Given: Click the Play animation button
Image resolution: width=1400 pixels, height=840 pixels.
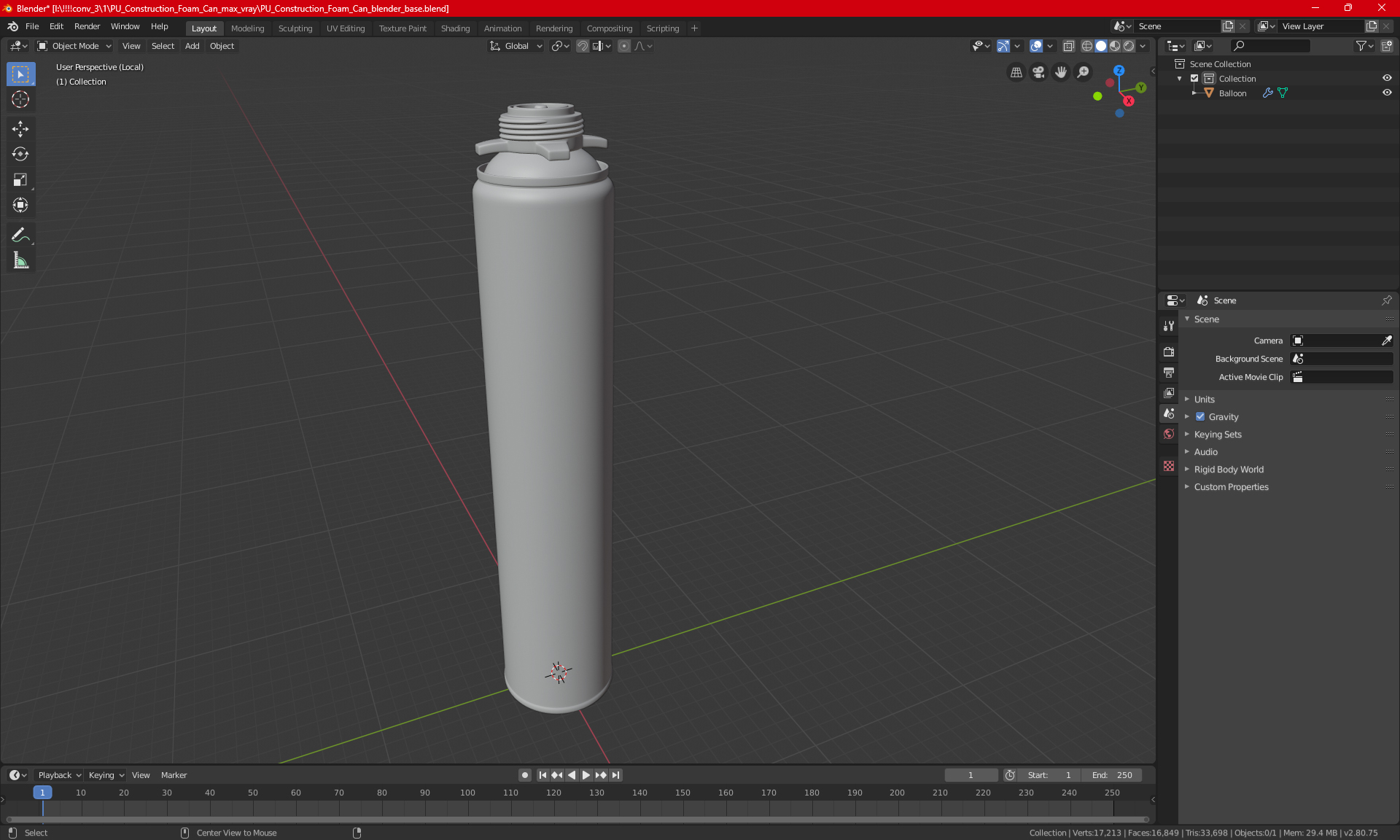Looking at the screenshot, I should click(586, 775).
